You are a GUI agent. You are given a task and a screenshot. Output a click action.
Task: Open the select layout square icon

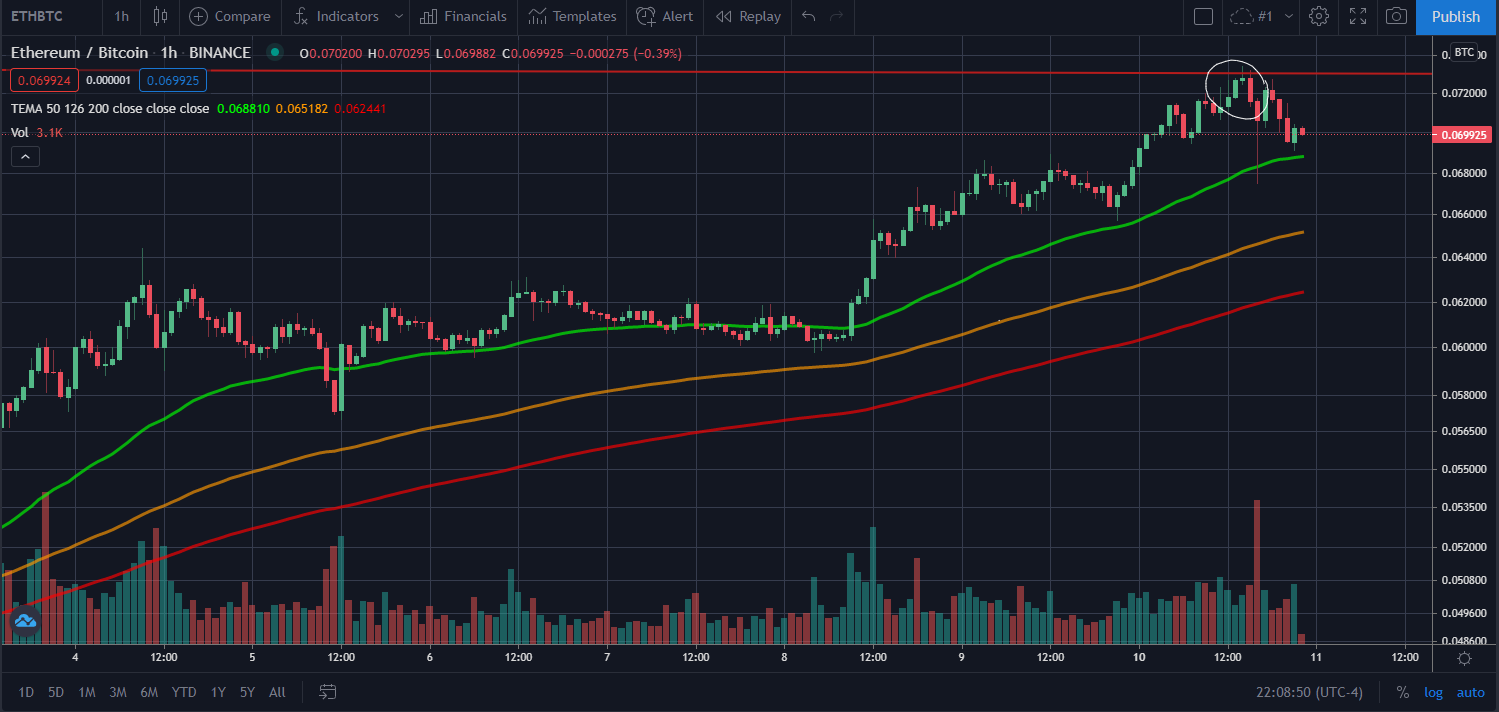(x=1204, y=16)
